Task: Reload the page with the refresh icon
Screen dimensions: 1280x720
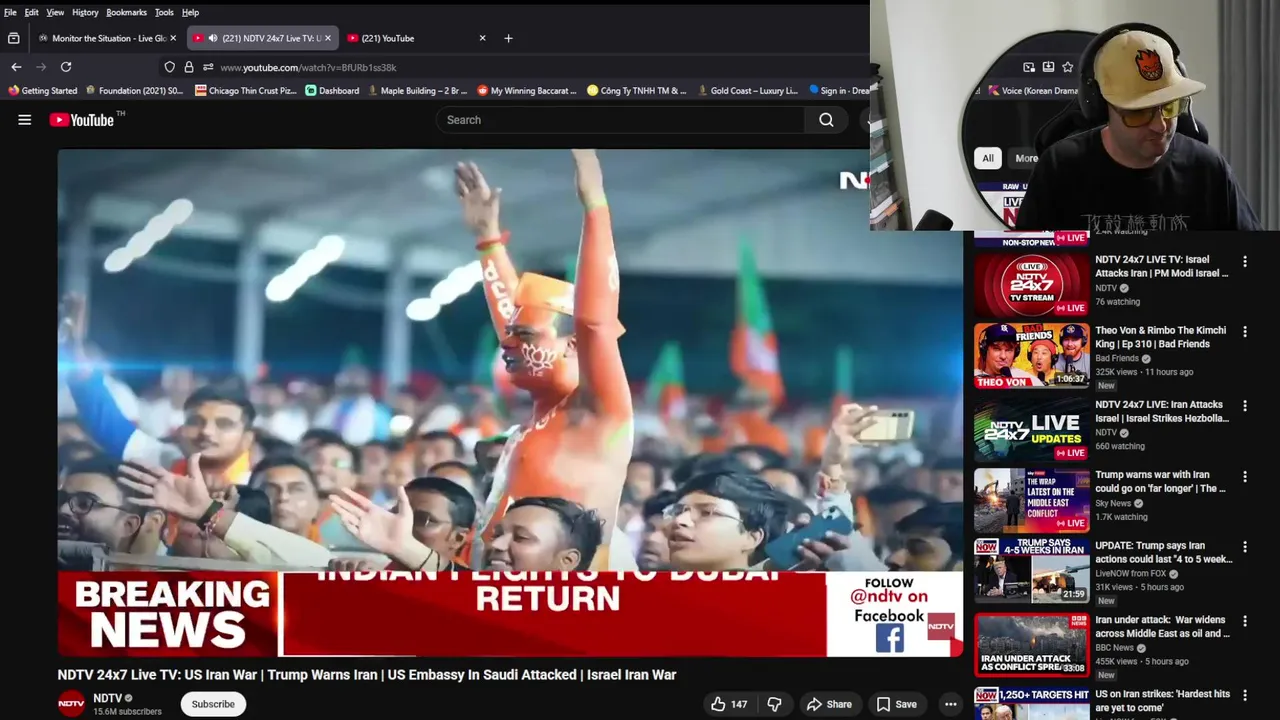Action: [x=66, y=67]
